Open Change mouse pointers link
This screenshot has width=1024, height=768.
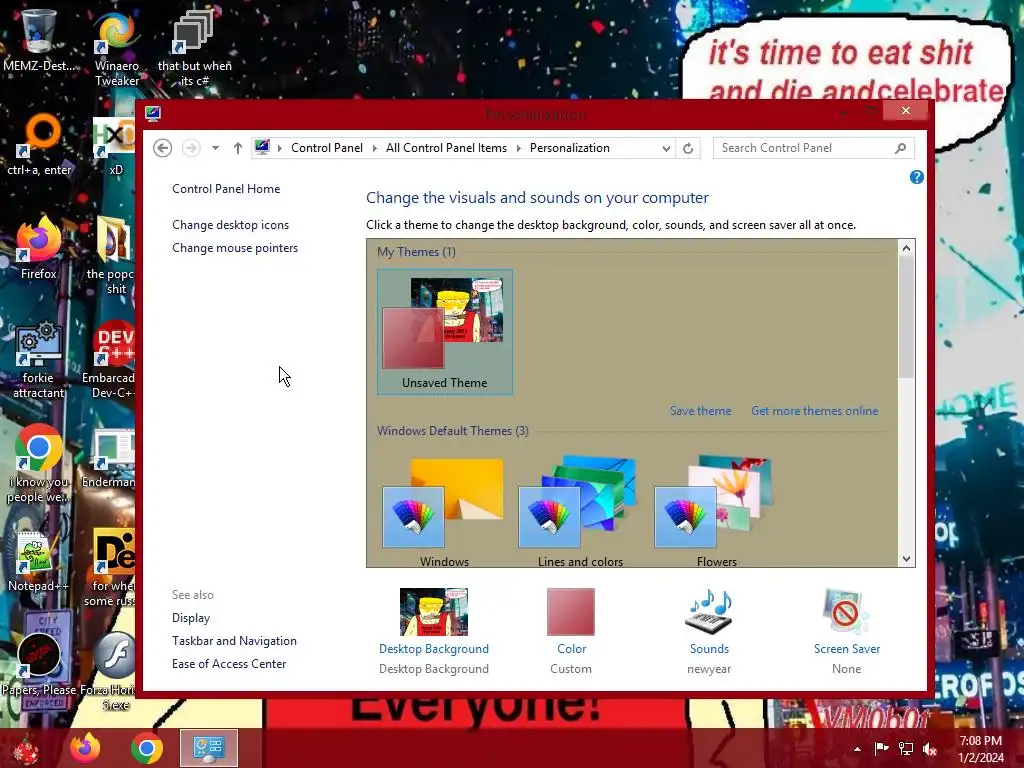[x=235, y=248]
